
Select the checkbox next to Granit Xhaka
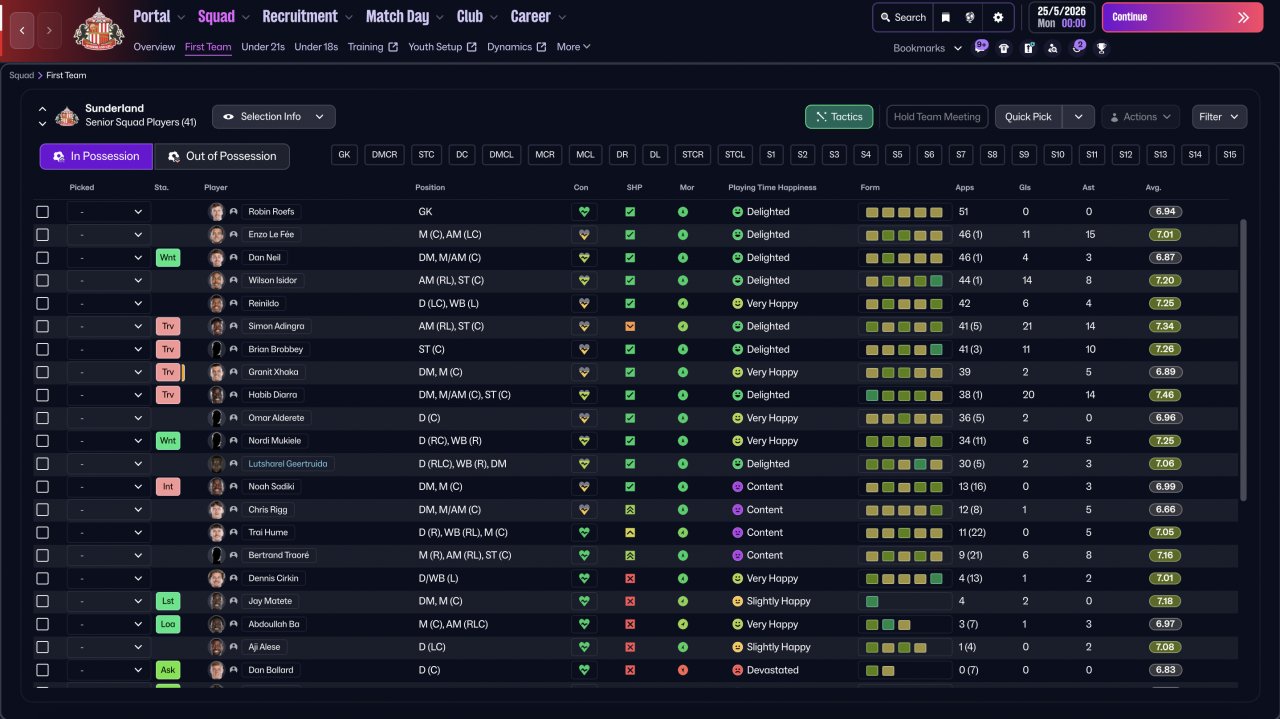click(x=42, y=372)
